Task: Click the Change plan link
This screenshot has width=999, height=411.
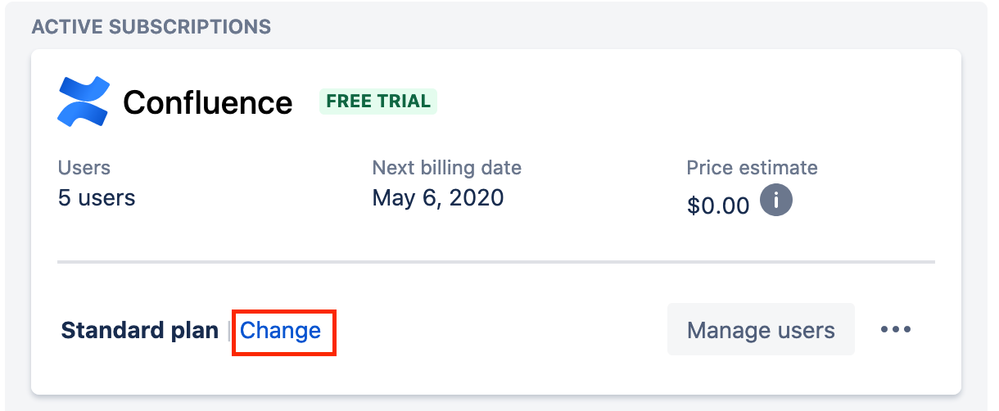Action: pyautogui.click(x=281, y=330)
